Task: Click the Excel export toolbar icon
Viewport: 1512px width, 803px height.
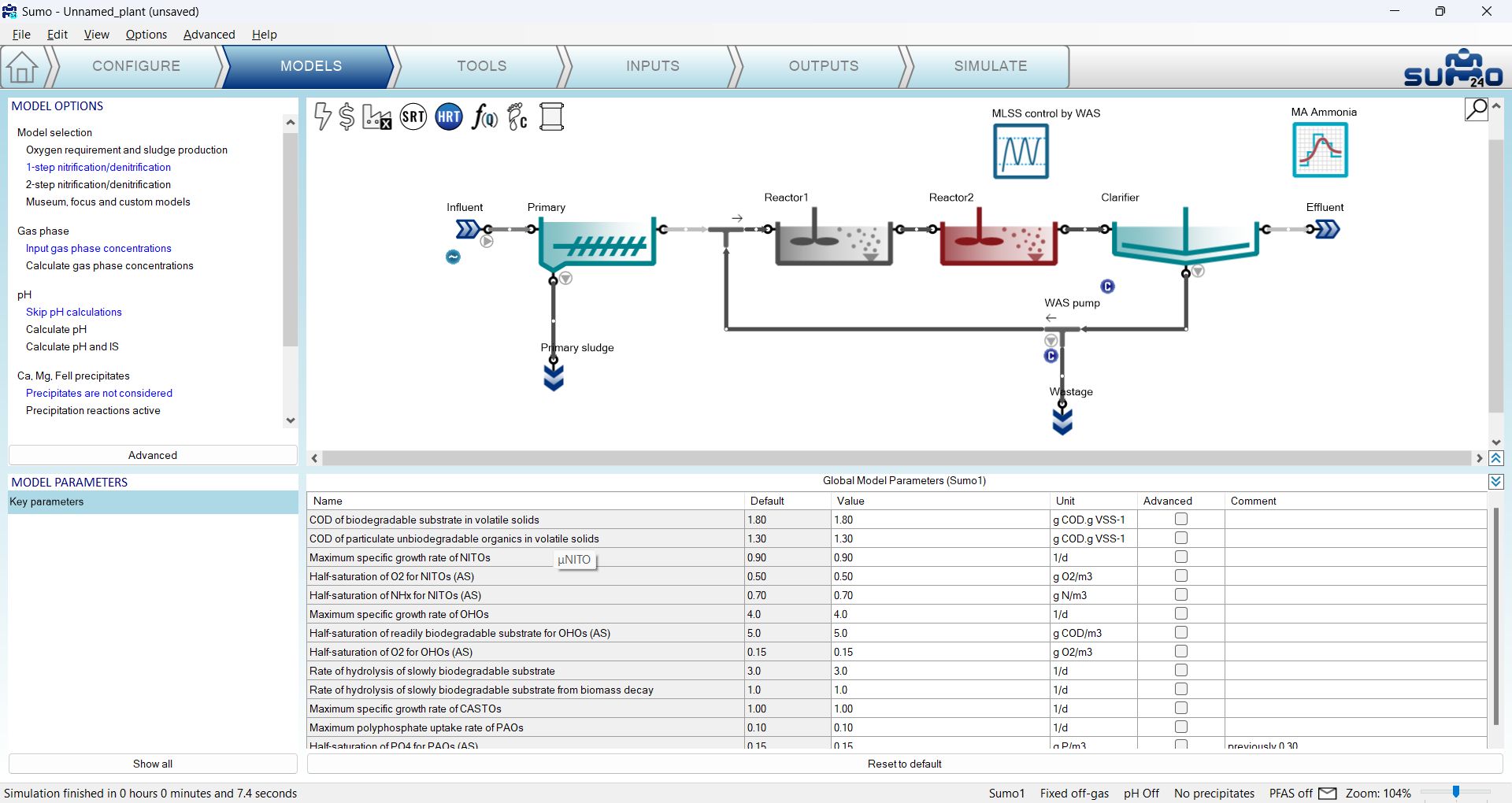Action: coord(377,117)
